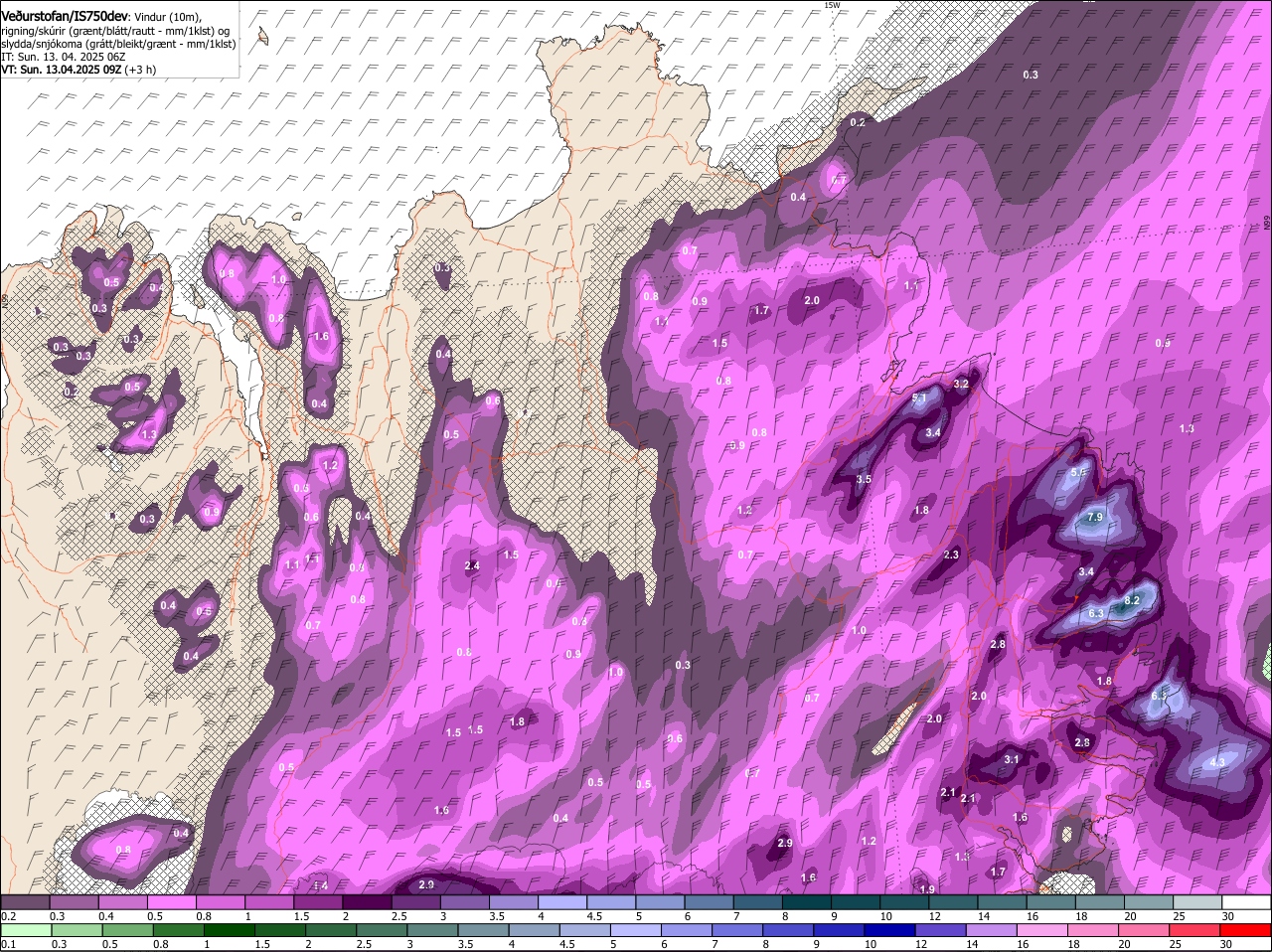
Task: Click the '15W' longitude label
Action: point(832,5)
